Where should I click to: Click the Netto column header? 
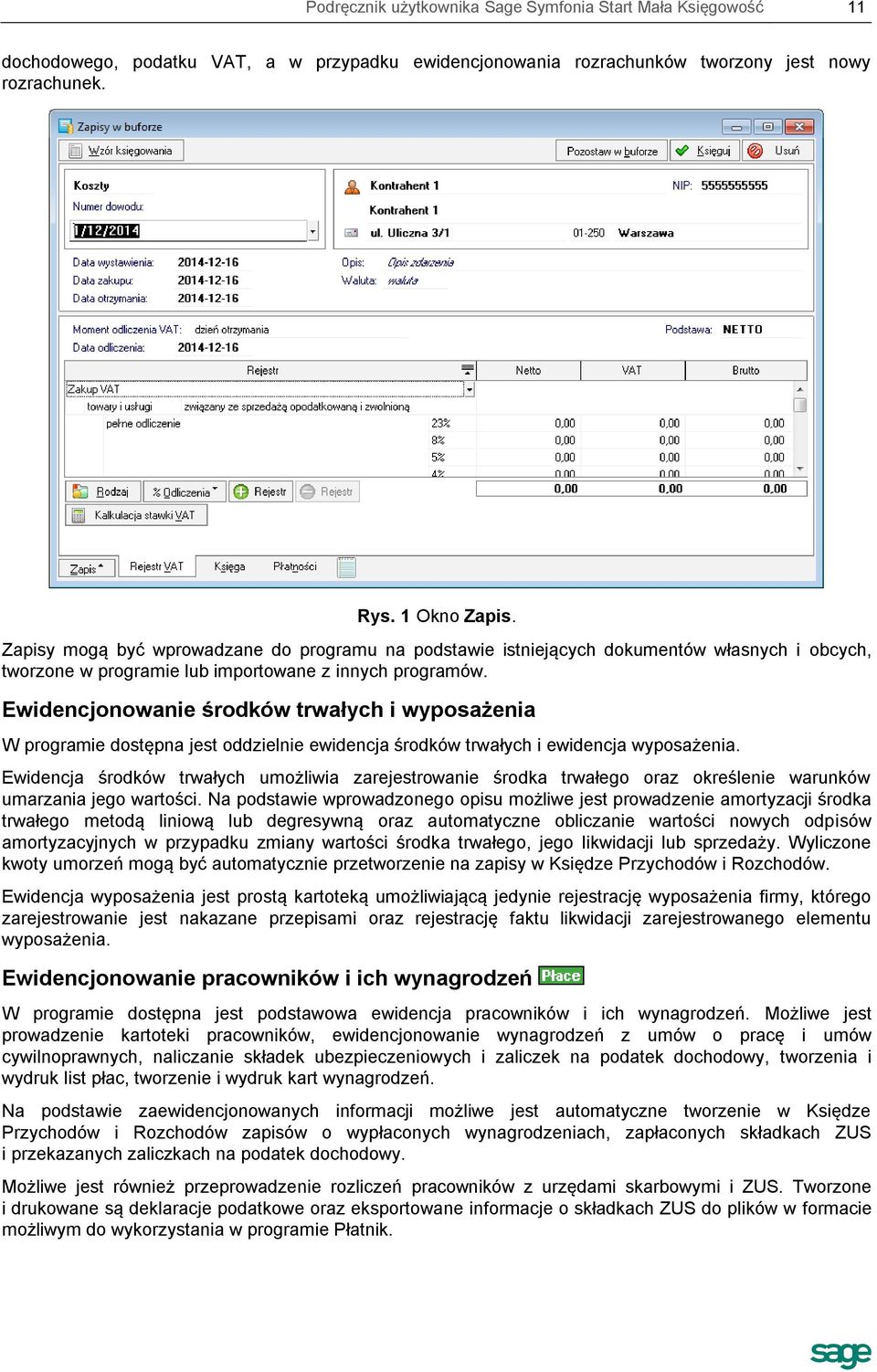coord(528,370)
